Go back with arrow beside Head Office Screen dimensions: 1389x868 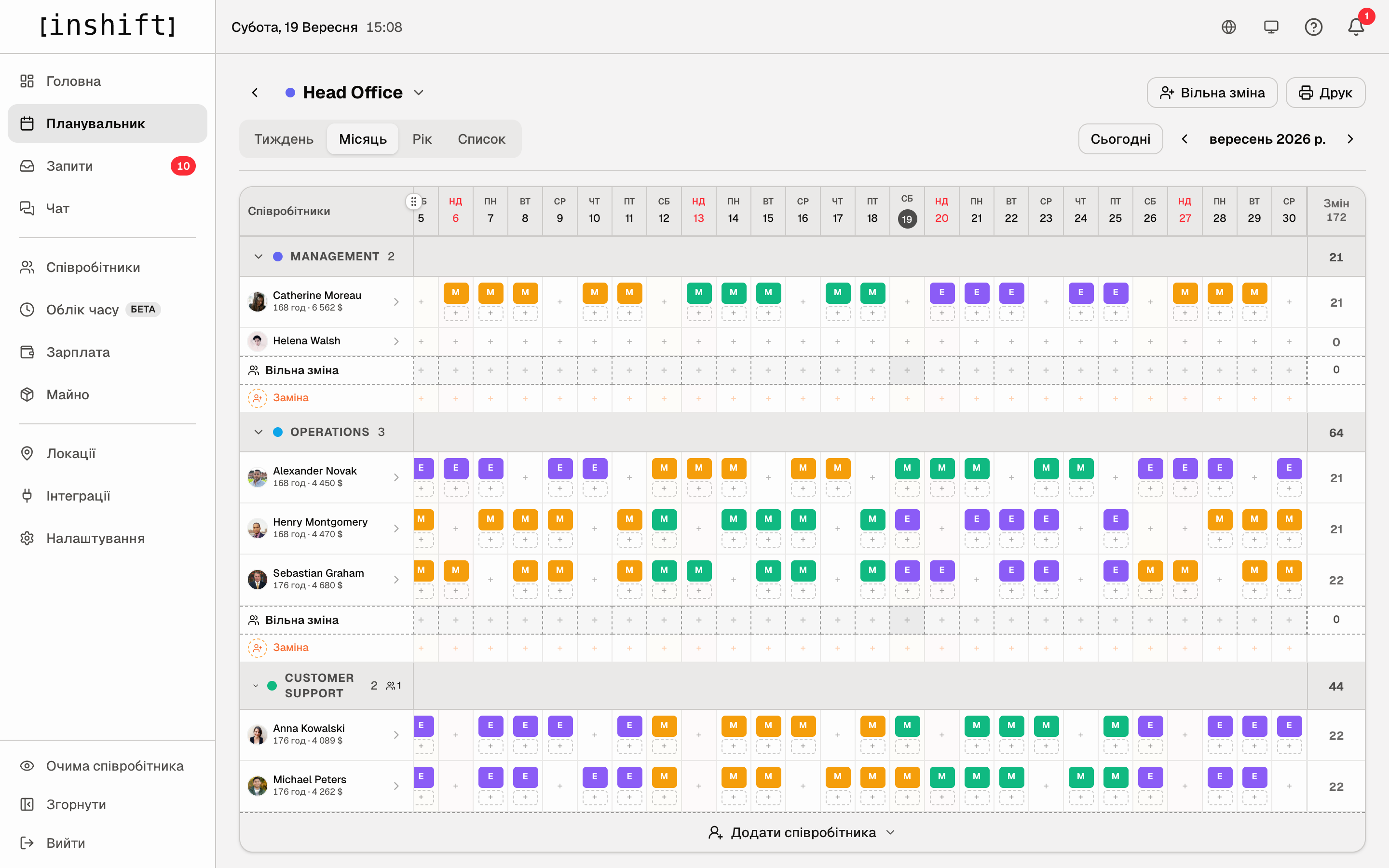[x=255, y=93]
